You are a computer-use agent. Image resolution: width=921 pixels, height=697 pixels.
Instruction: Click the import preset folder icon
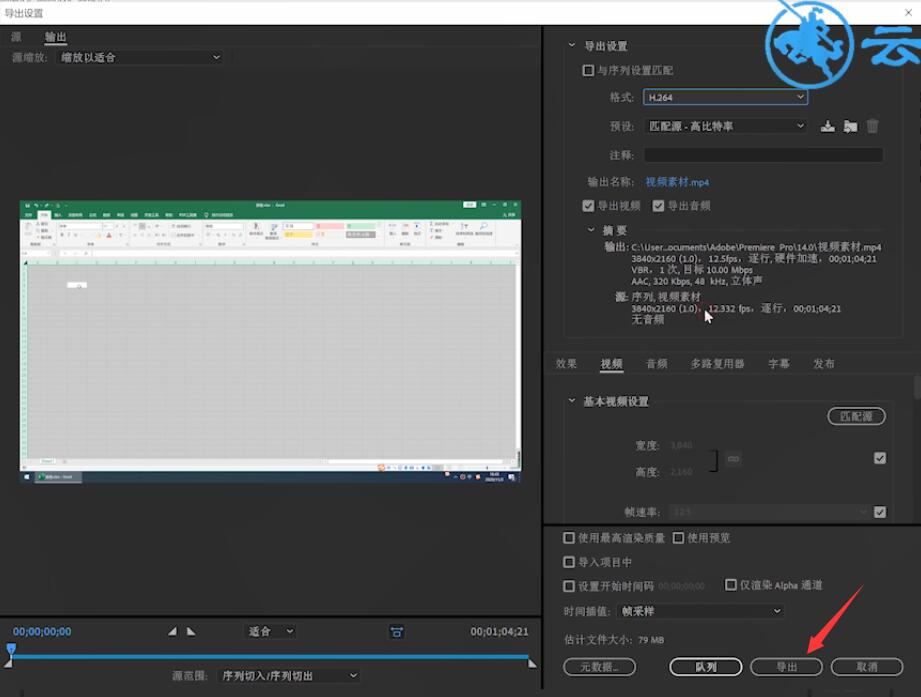click(850, 126)
